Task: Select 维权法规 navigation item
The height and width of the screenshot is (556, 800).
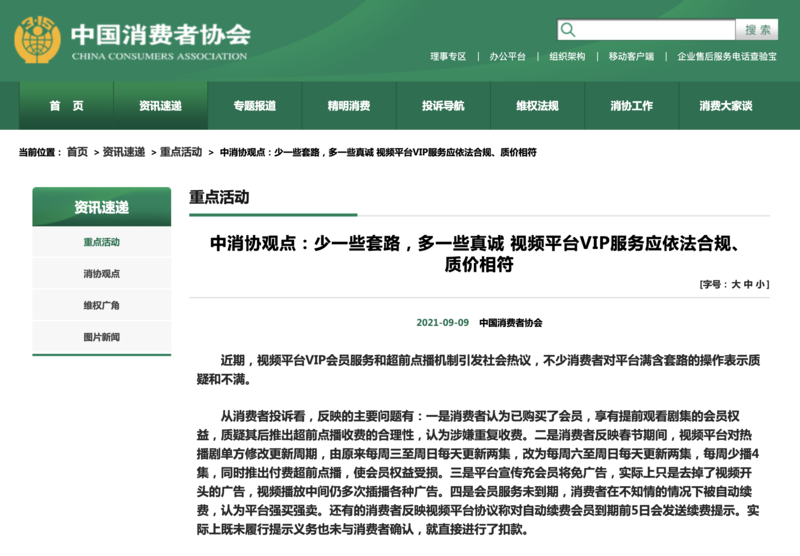Action: 538,106
